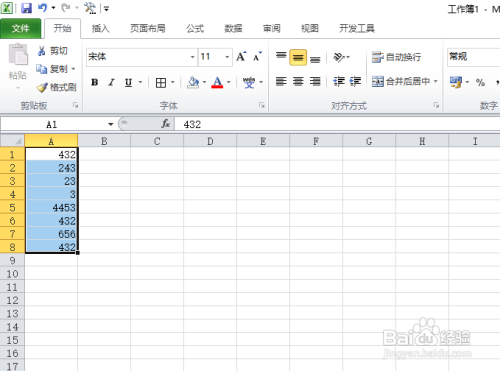
Task: Click the 合并后居中 merge and center button
Action: click(401, 82)
